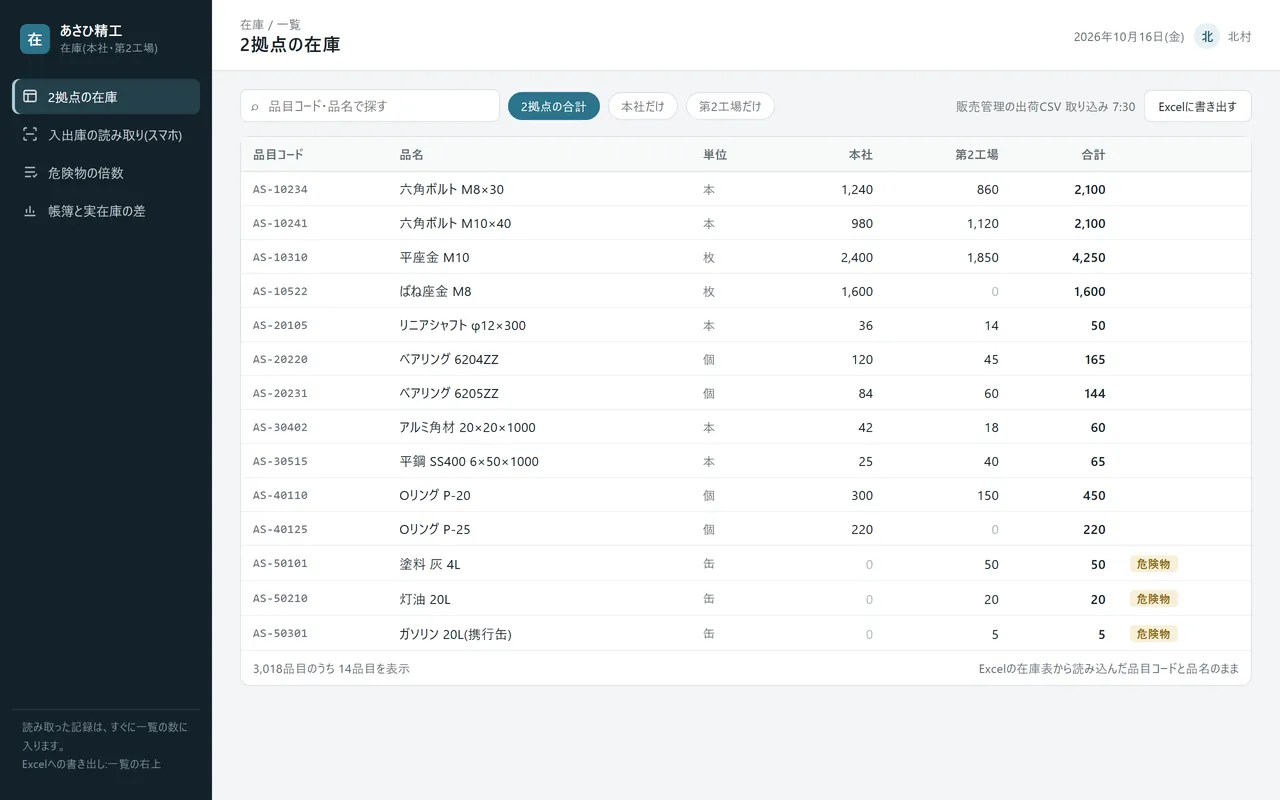Click total 165 for ベアリング 6204ZZ
The height and width of the screenshot is (800, 1280).
coord(1095,359)
